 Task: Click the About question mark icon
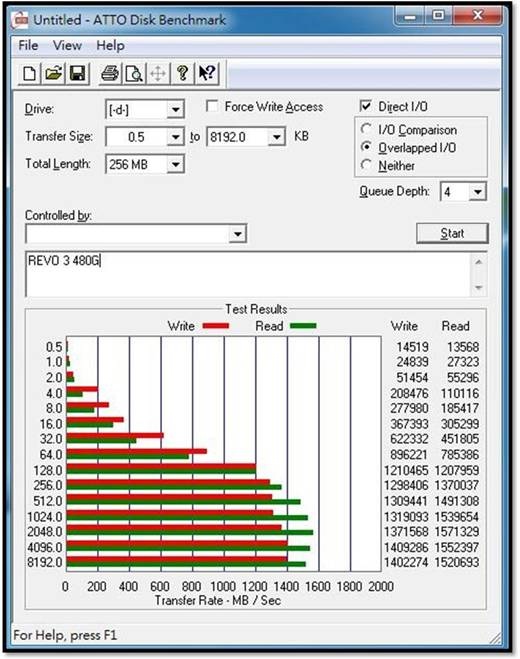(182, 74)
